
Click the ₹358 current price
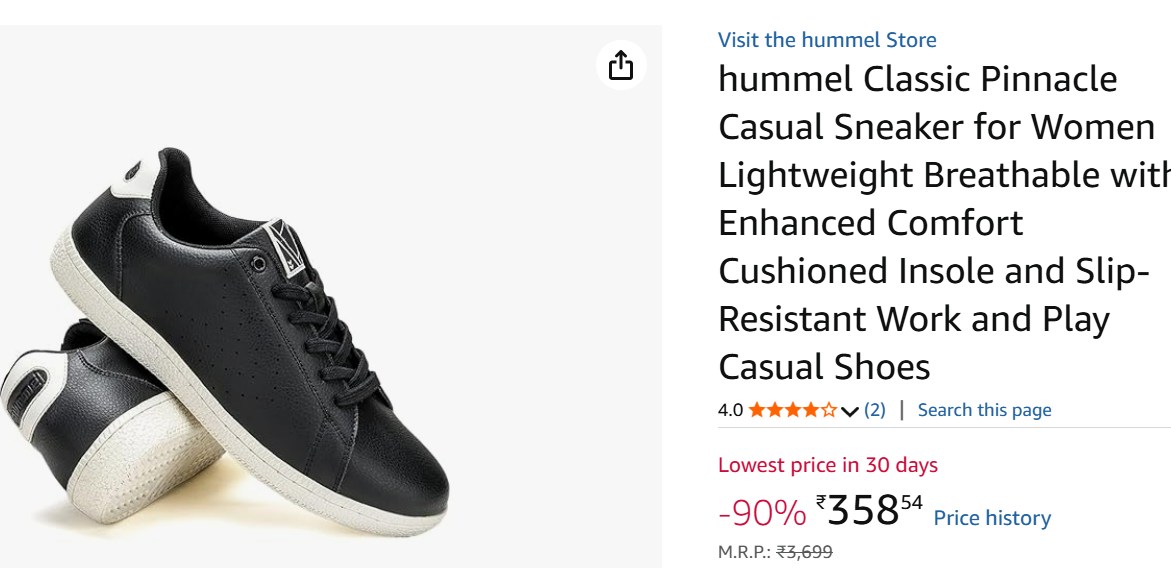tap(869, 510)
